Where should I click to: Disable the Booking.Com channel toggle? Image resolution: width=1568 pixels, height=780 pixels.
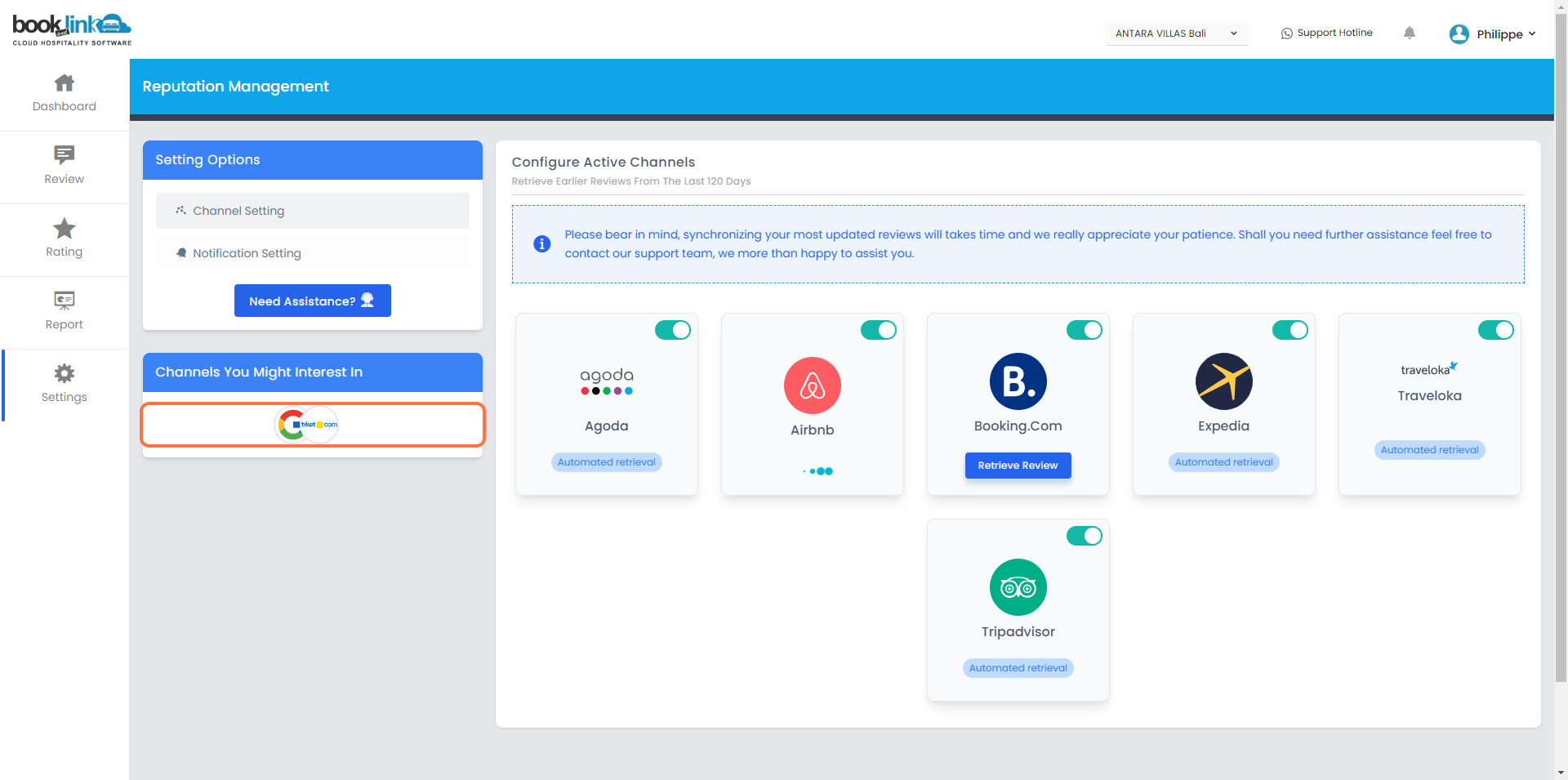pyautogui.click(x=1085, y=330)
